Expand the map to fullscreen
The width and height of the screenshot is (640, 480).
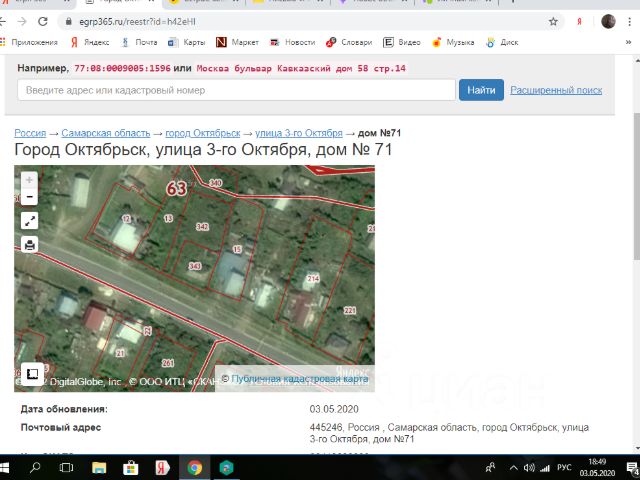click(29, 221)
